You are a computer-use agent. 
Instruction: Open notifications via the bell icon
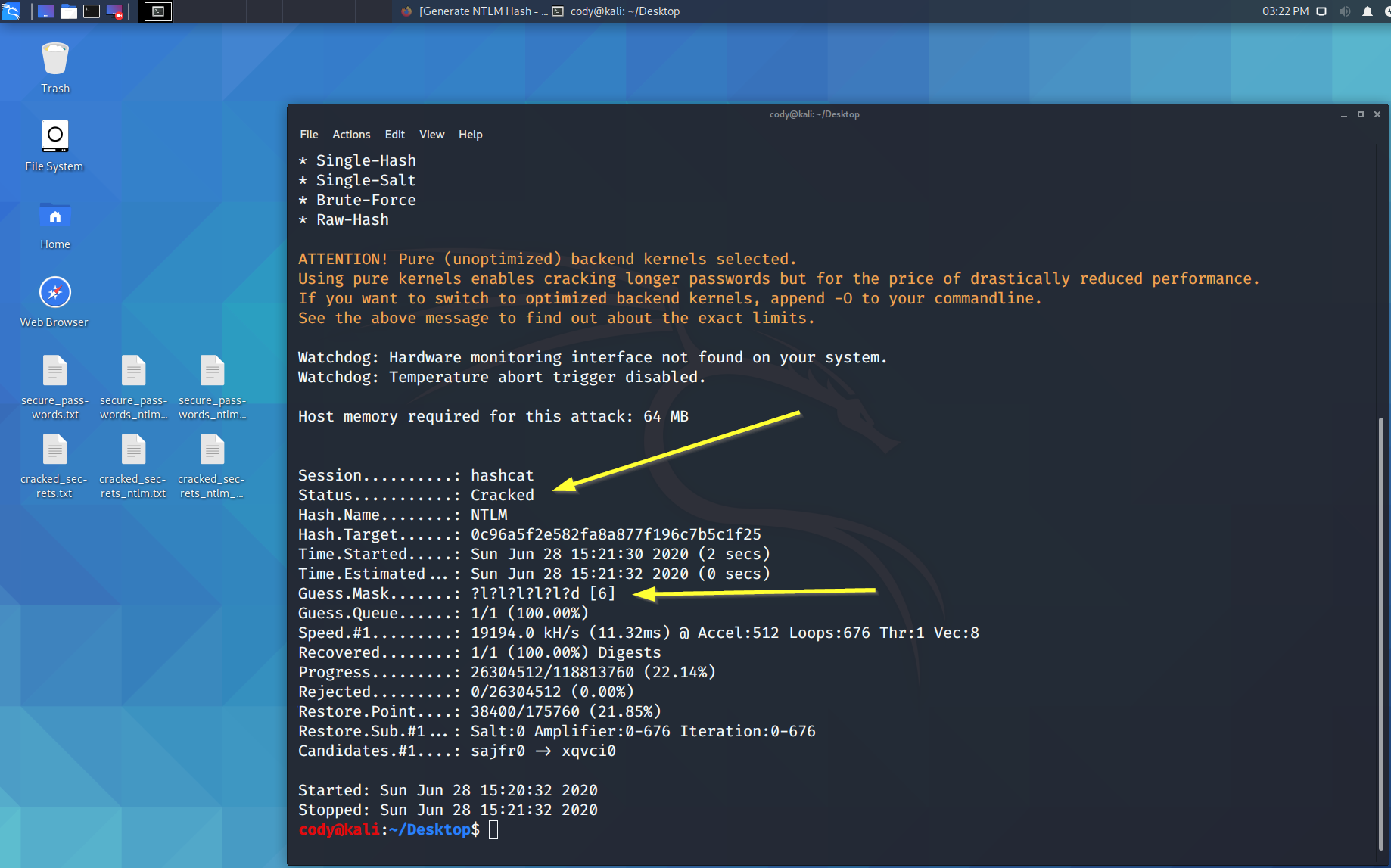(x=1367, y=11)
